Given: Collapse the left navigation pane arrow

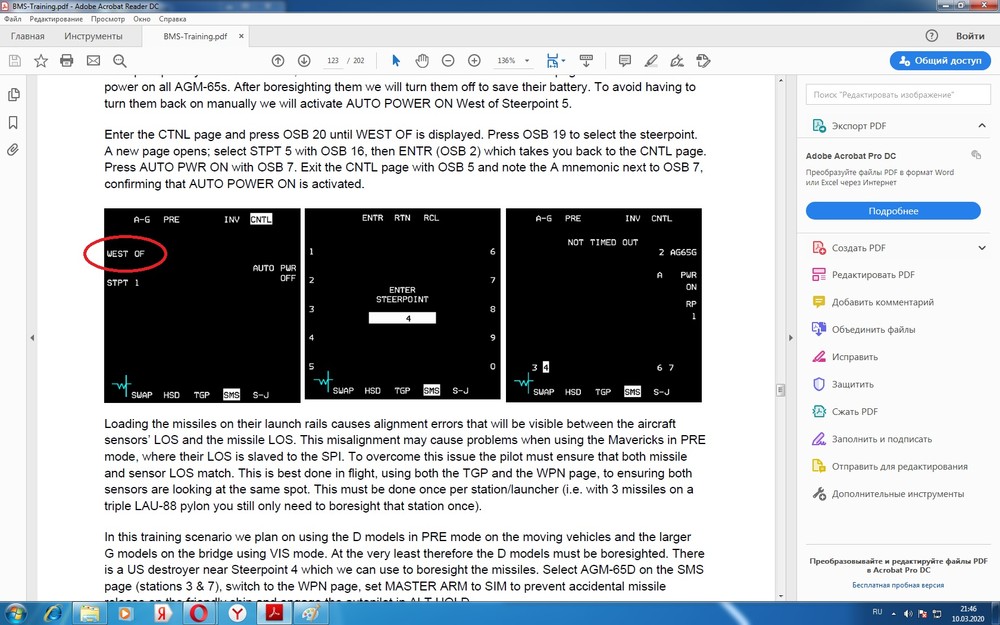Looking at the screenshot, I should click(32, 338).
